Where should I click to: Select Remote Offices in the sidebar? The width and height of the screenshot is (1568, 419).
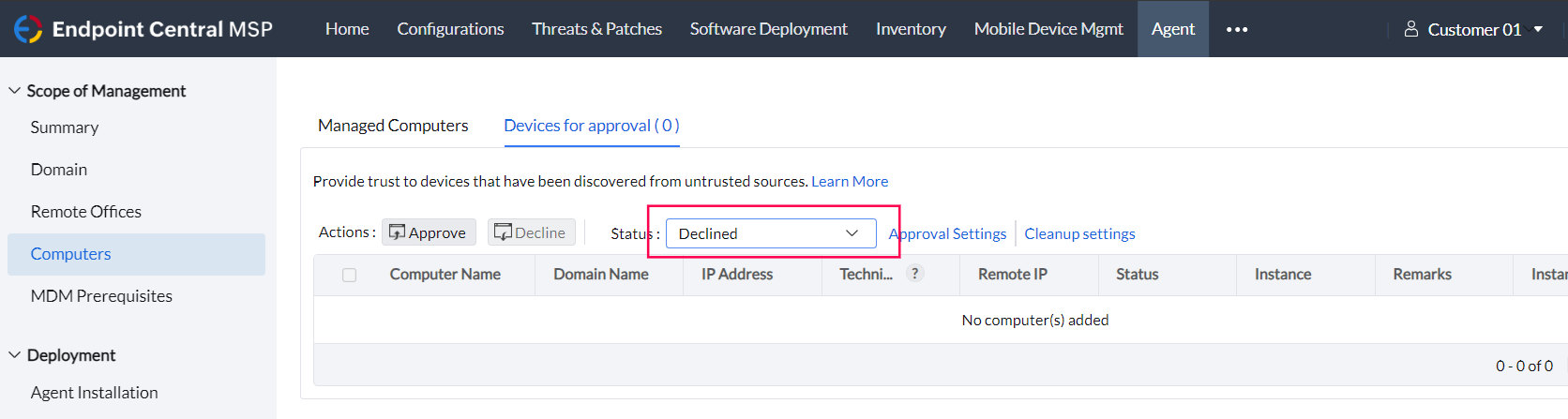pyautogui.click(x=86, y=212)
